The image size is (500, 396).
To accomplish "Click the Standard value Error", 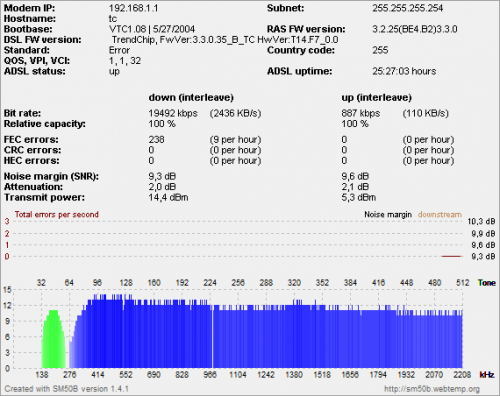I will [x=119, y=50].
